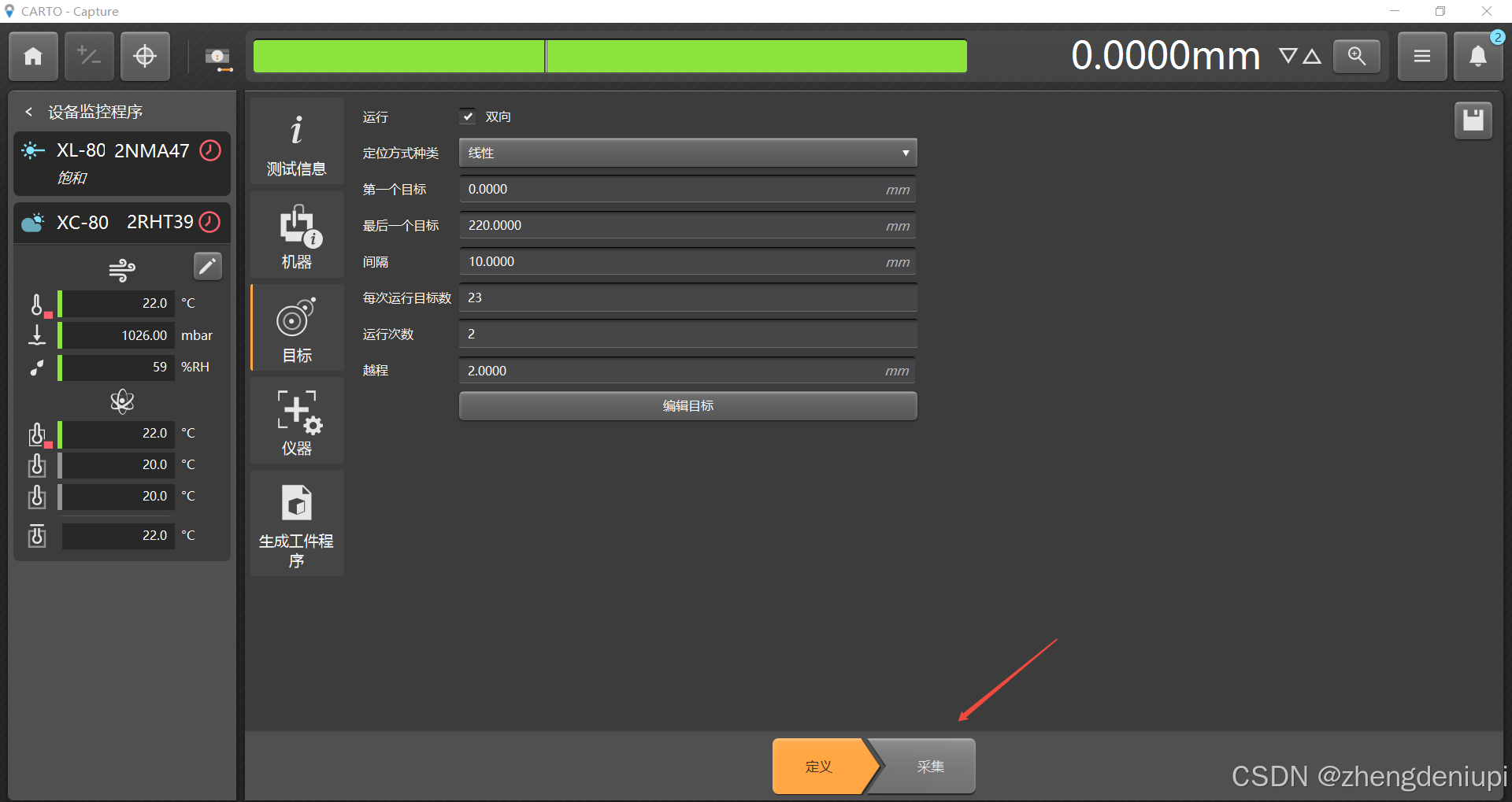Click the save disk icon

pyautogui.click(x=1473, y=120)
